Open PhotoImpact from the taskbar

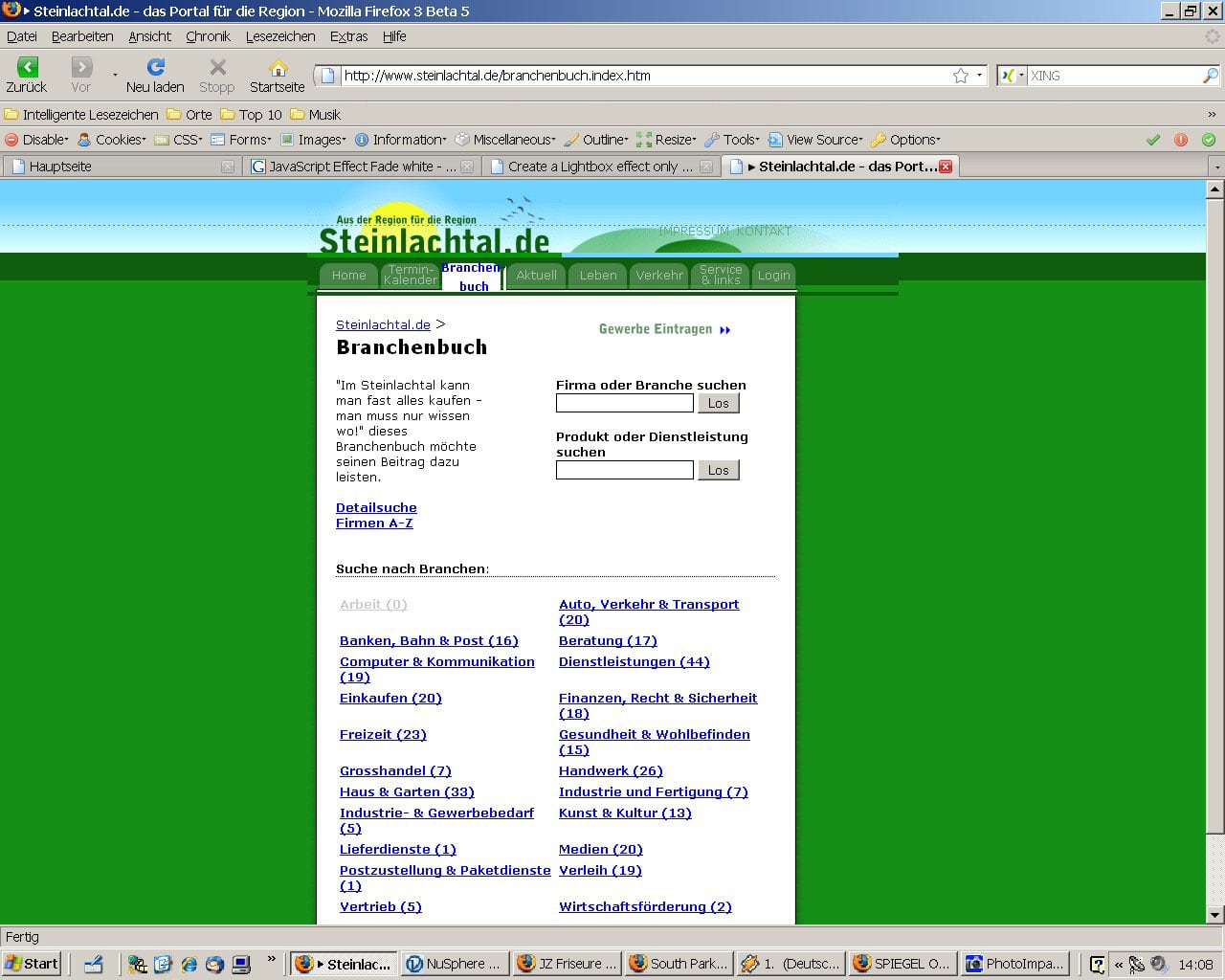pyautogui.click(x=1015, y=964)
